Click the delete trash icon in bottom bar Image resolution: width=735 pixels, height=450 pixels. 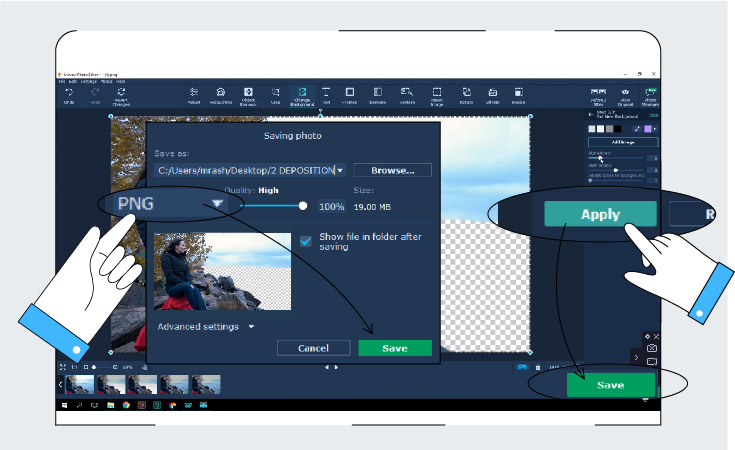pos(538,367)
